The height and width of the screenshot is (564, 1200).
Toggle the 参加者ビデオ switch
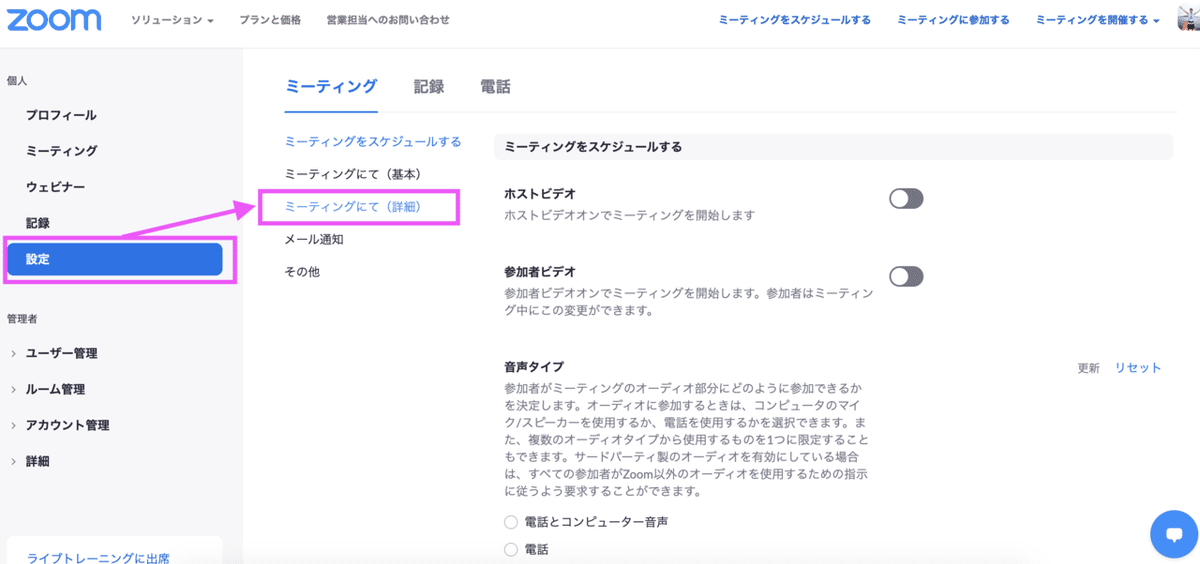tap(906, 276)
